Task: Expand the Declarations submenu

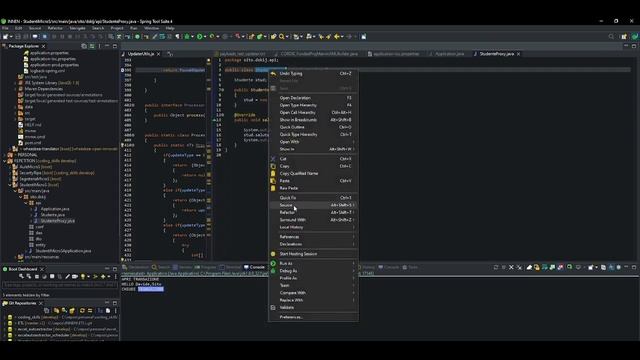Action: (x=313, y=244)
